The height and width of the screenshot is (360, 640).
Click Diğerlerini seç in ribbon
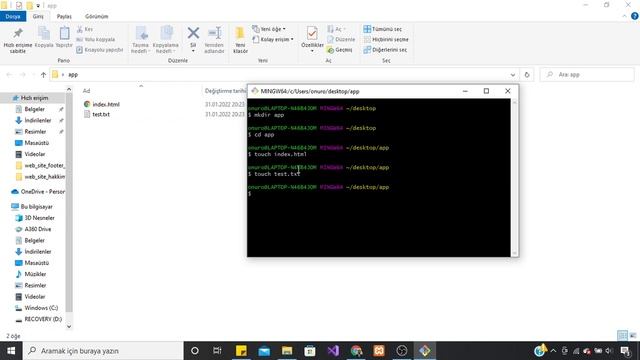(x=385, y=50)
